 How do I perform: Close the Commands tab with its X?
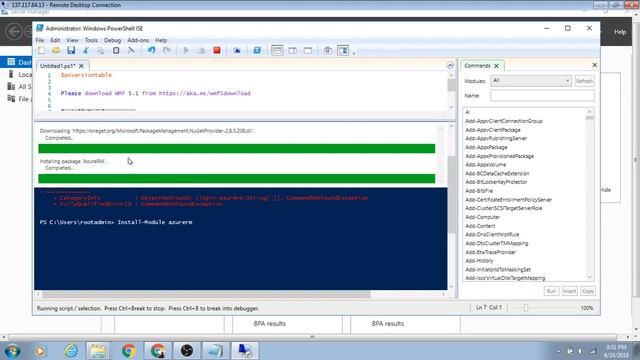tap(496, 66)
